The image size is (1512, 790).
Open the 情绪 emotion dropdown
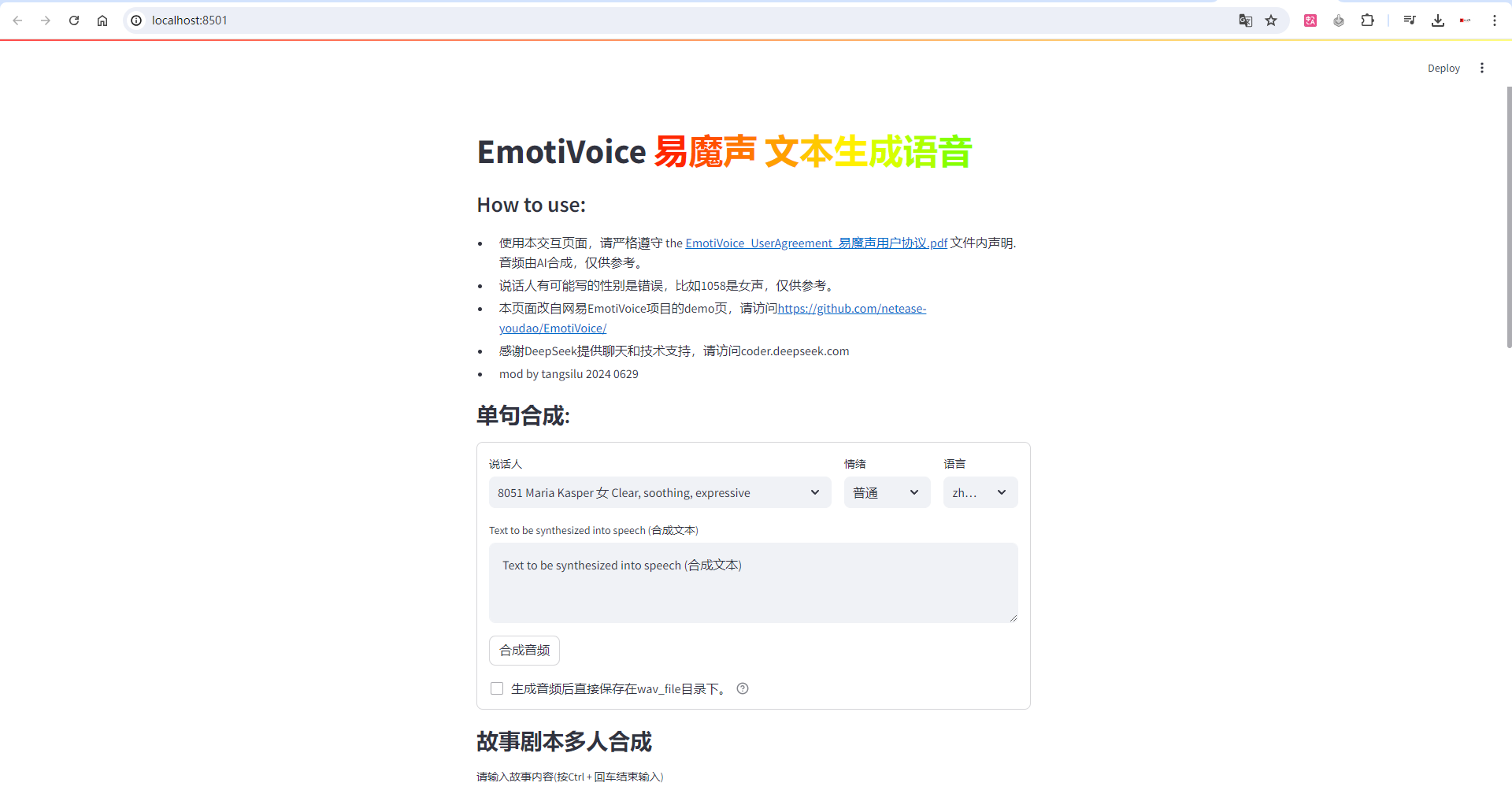pos(888,492)
